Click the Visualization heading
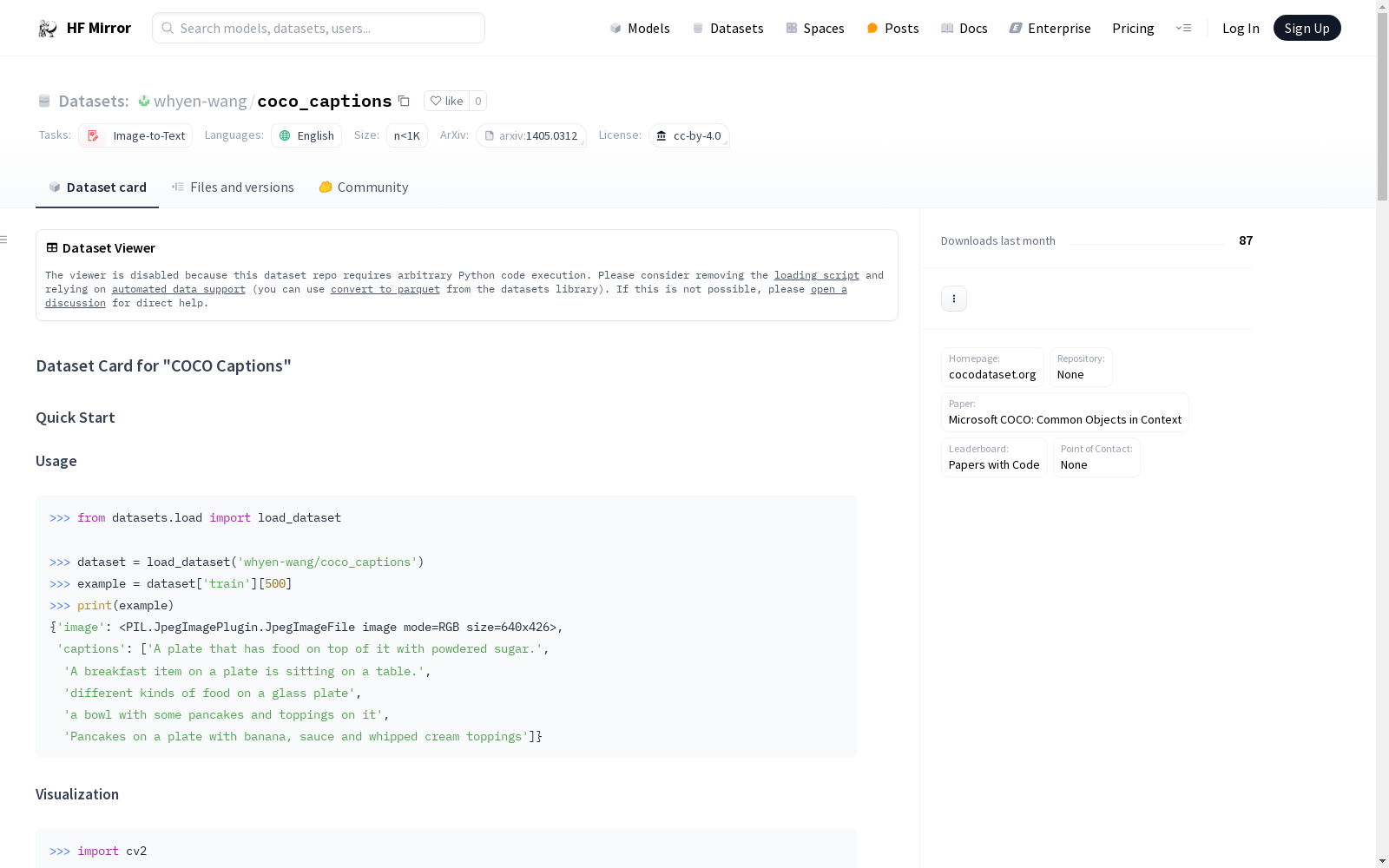Image resolution: width=1389 pixels, height=868 pixels. [77, 794]
